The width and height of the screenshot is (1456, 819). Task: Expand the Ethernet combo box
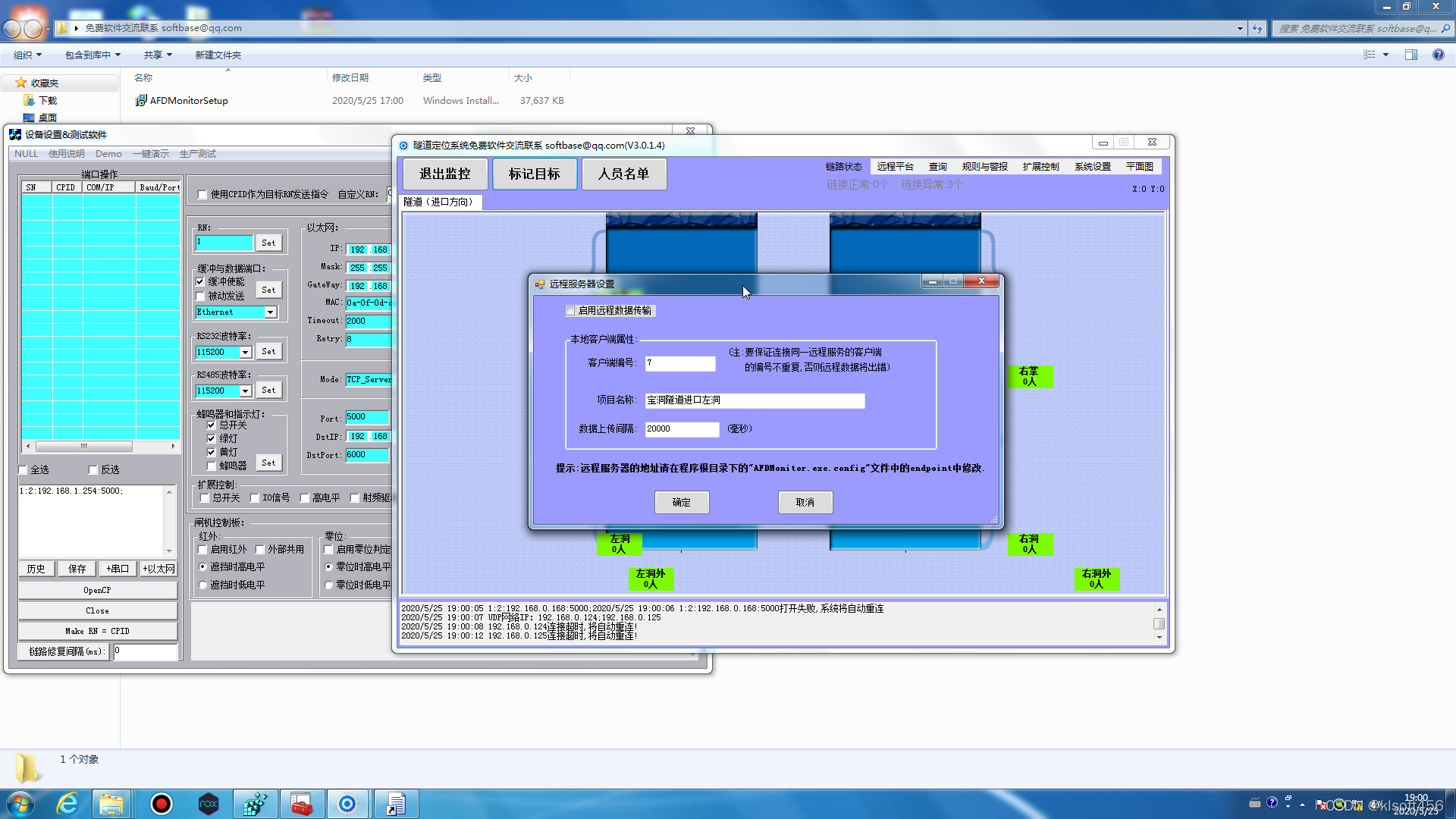tap(270, 312)
